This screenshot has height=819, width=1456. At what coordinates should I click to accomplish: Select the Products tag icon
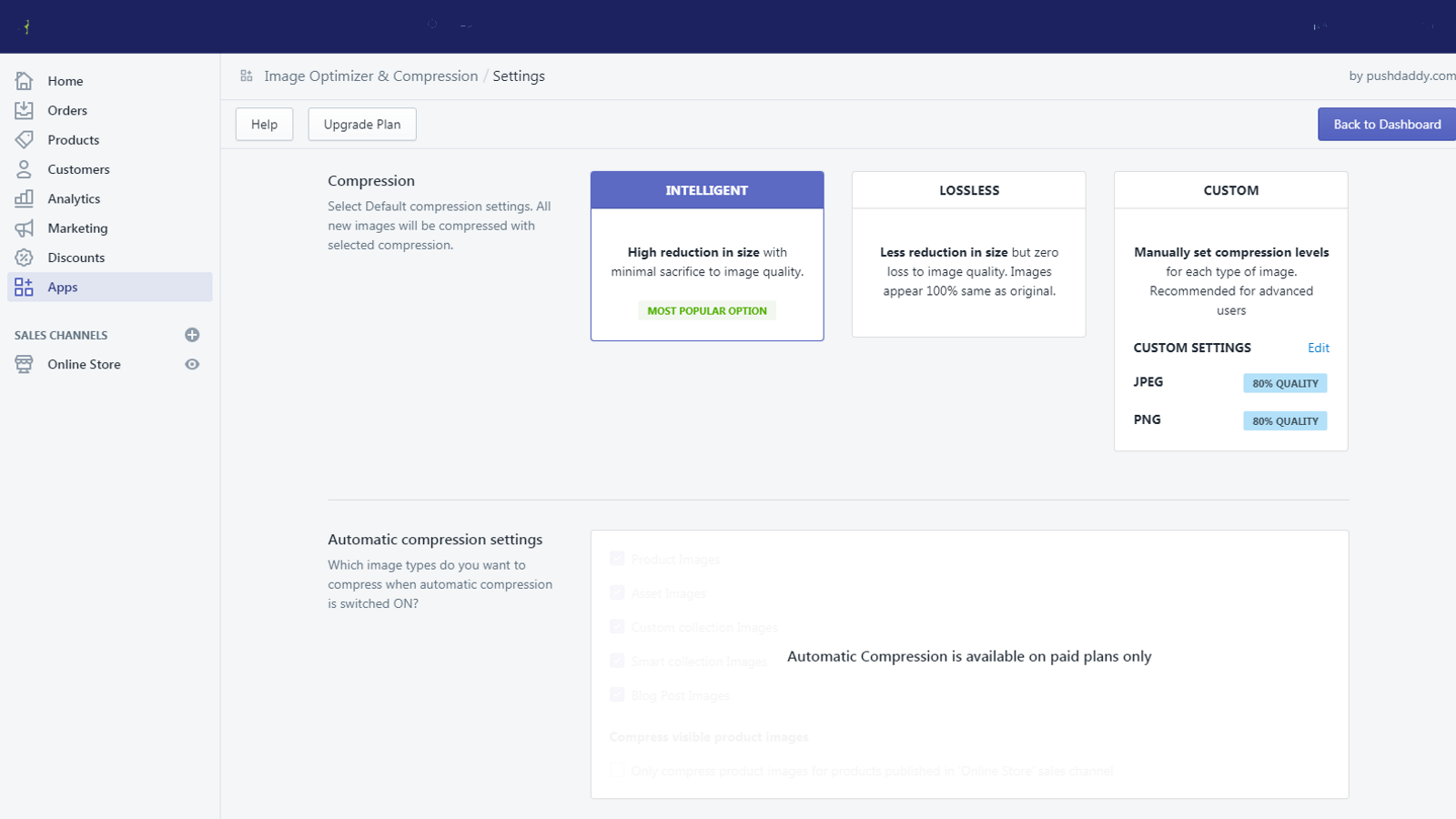click(x=24, y=139)
